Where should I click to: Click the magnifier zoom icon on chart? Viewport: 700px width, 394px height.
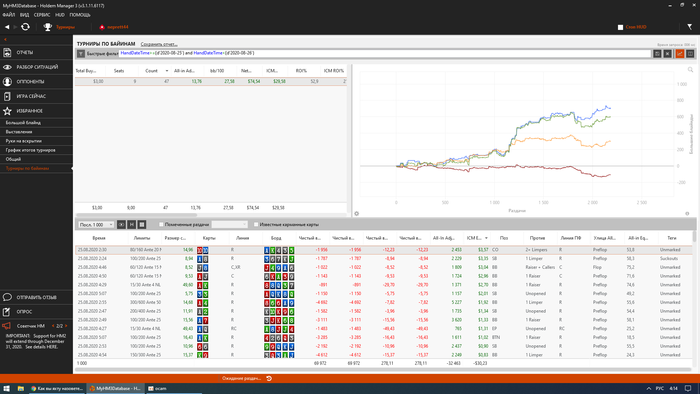pyautogui.click(x=690, y=70)
